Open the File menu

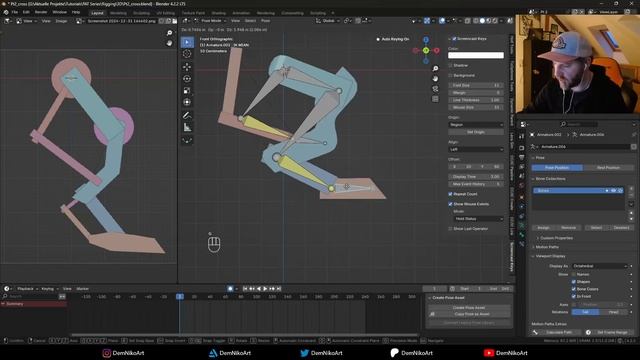15,12
